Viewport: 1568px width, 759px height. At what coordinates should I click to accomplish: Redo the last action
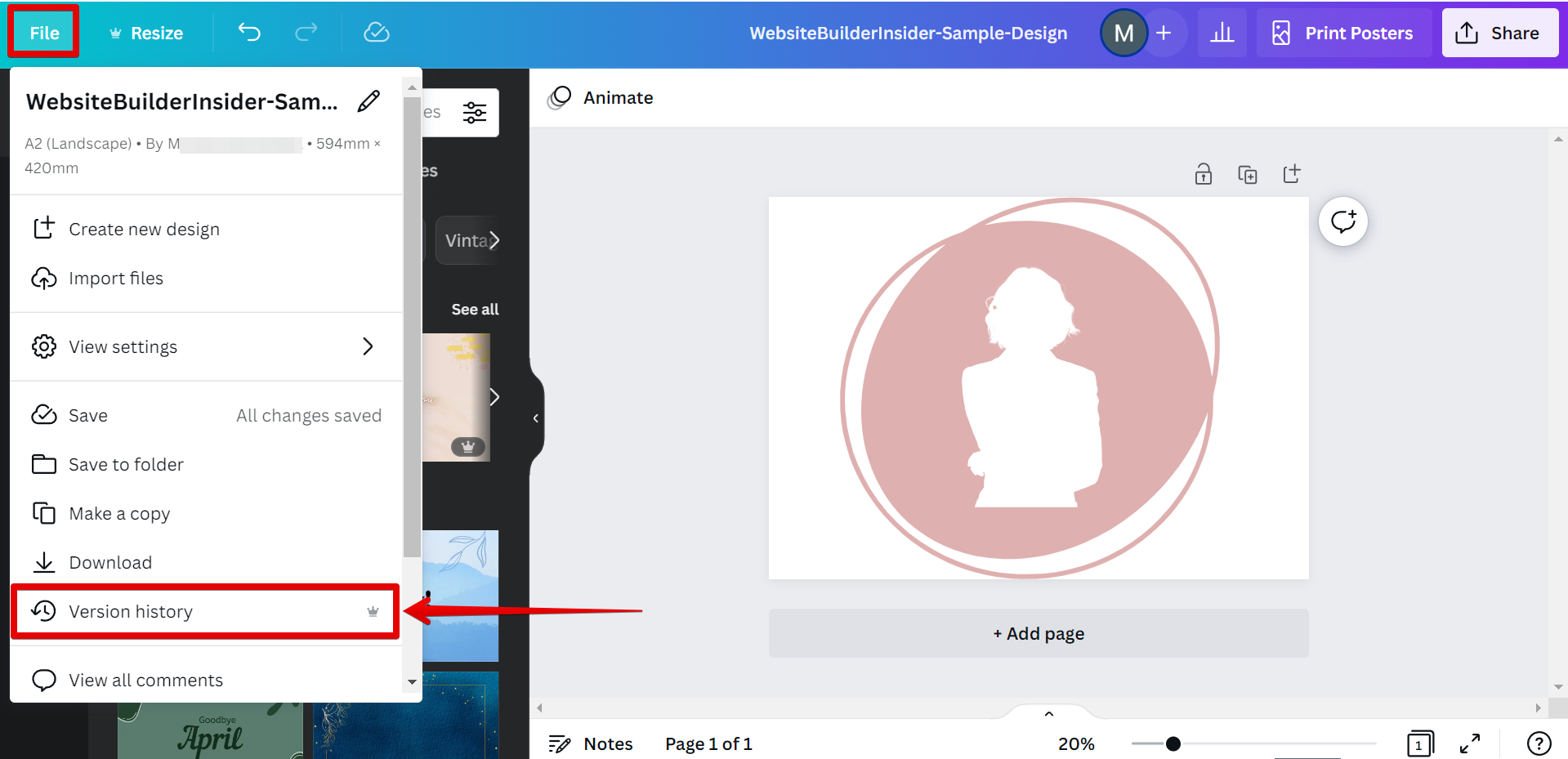click(x=306, y=33)
